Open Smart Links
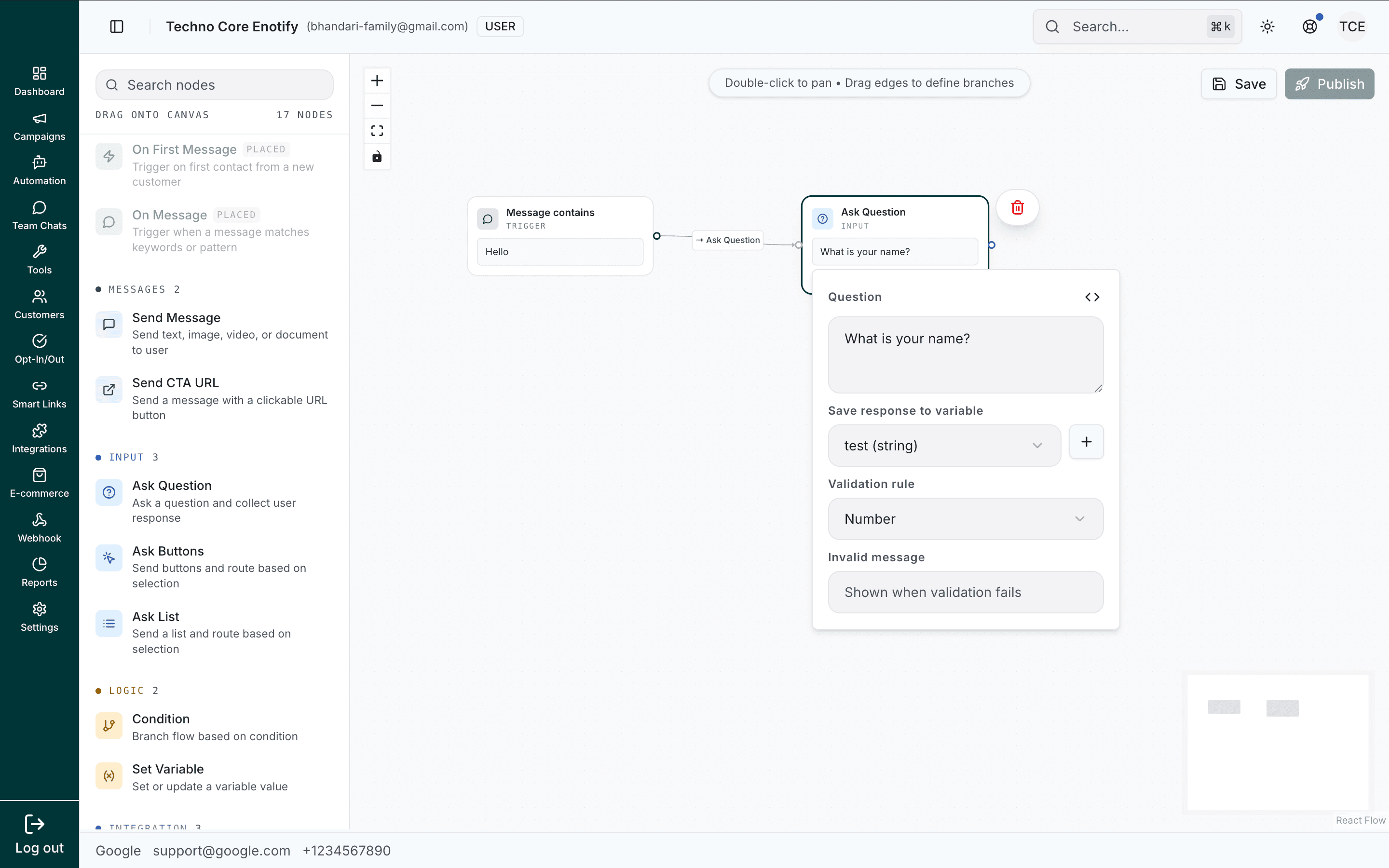 pyautogui.click(x=39, y=394)
